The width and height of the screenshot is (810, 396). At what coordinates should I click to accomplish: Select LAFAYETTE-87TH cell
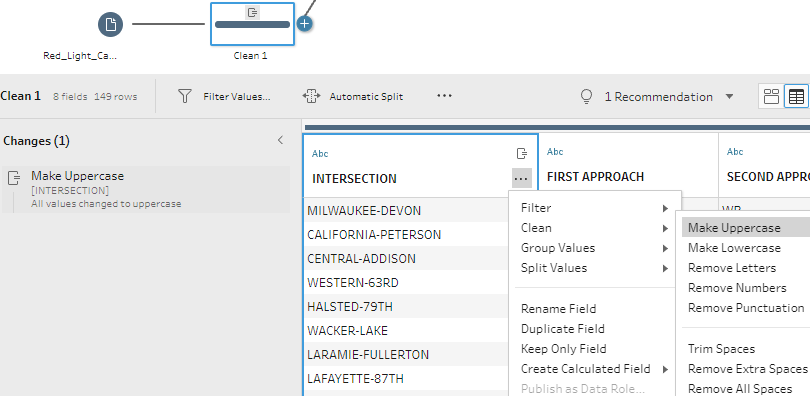coord(406,378)
